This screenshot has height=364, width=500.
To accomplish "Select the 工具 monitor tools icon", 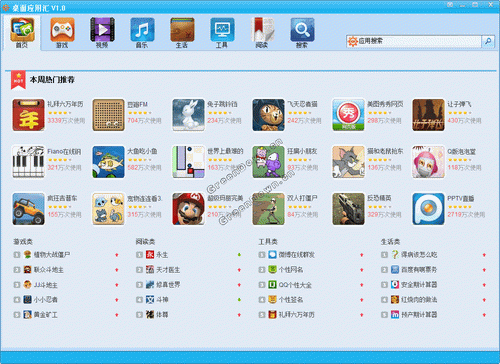I will point(222,33).
